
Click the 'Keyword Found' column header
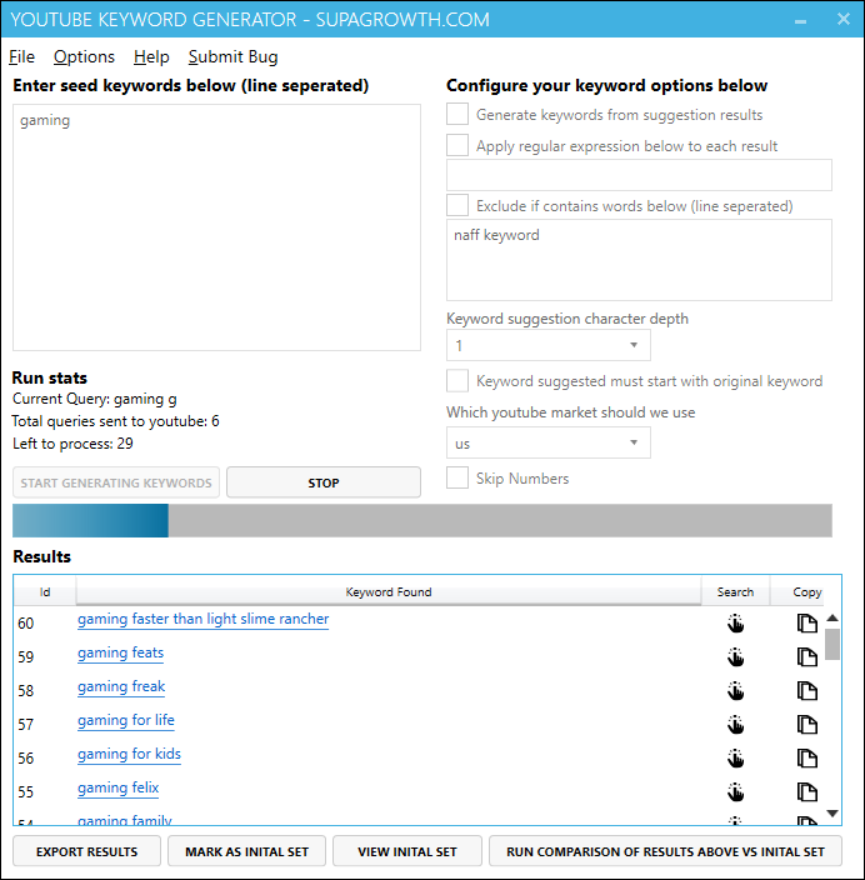pos(388,592)
